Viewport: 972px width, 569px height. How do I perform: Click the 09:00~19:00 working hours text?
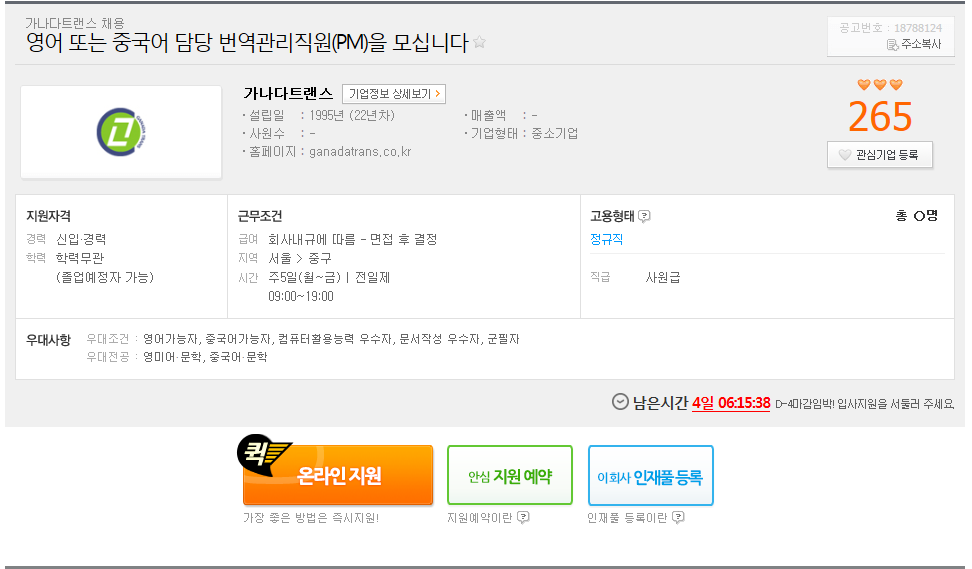301,296
